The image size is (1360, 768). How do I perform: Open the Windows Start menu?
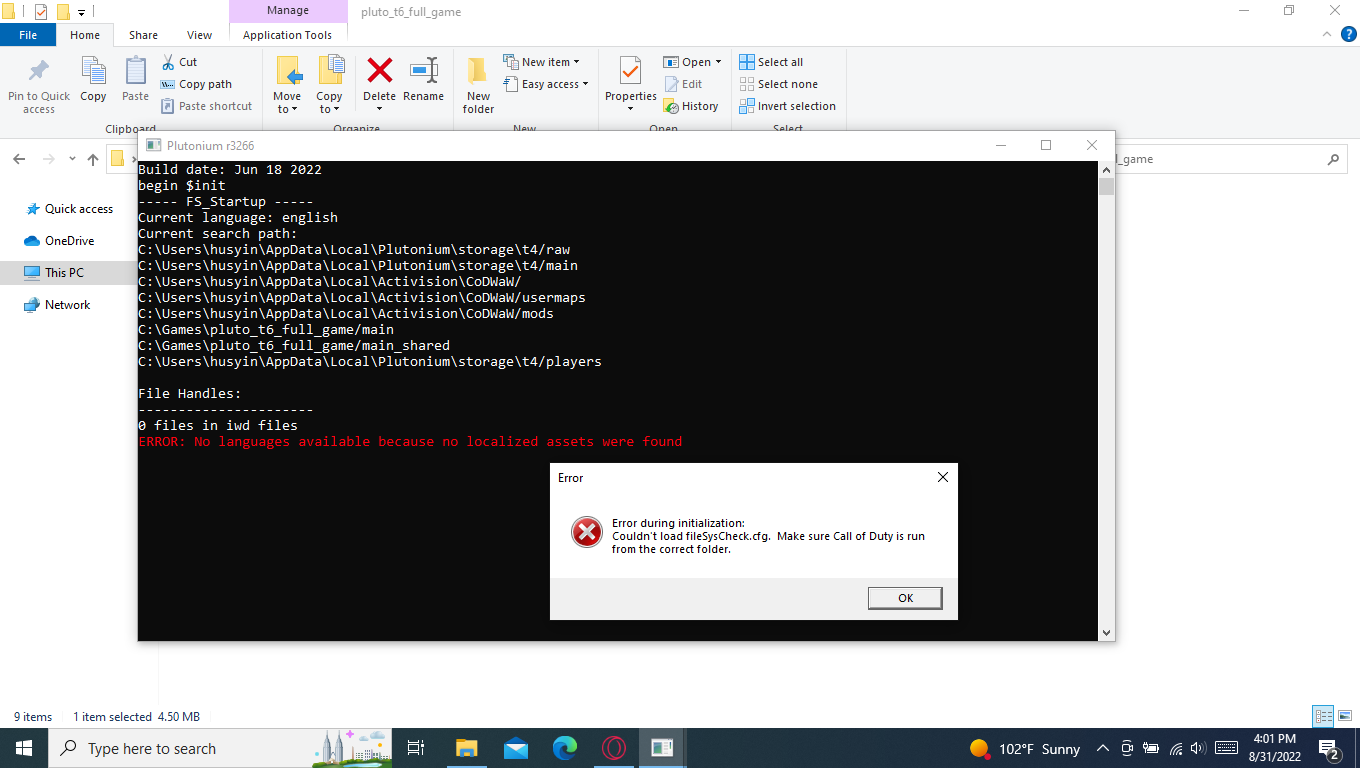point(24,748)
